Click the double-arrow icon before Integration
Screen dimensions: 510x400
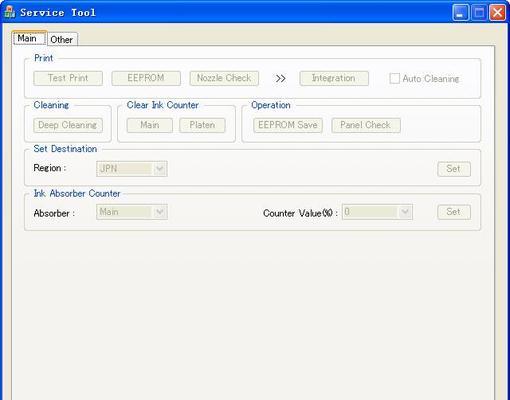280,79
